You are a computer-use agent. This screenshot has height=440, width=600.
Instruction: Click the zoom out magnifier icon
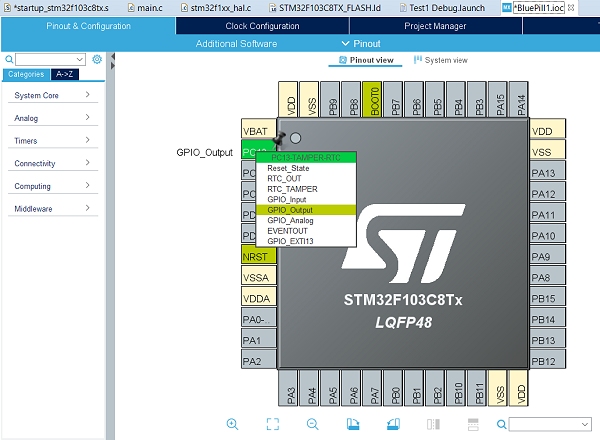312,424
